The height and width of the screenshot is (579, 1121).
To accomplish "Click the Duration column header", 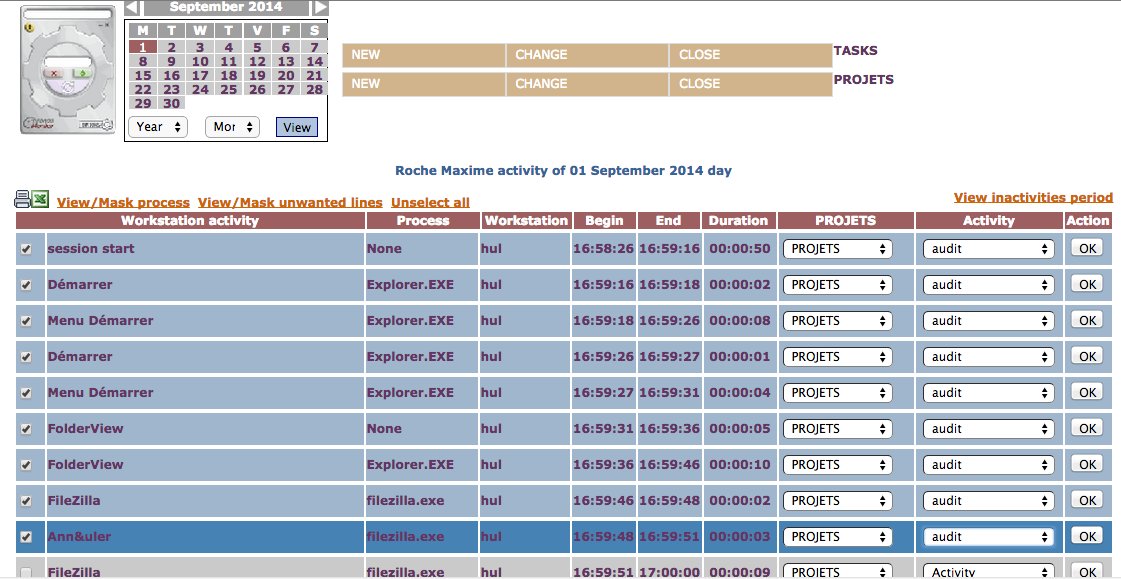I will click(739, 221).
